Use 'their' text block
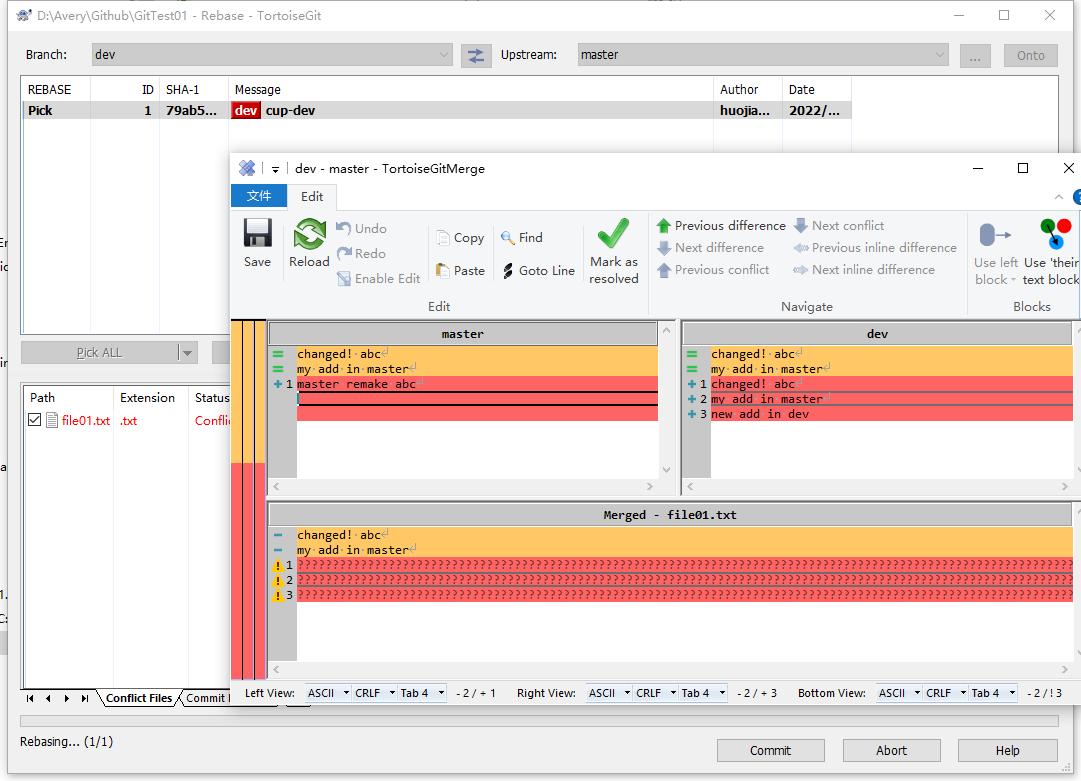This screenshot has height=781, width=1081. pos(1052,252)
